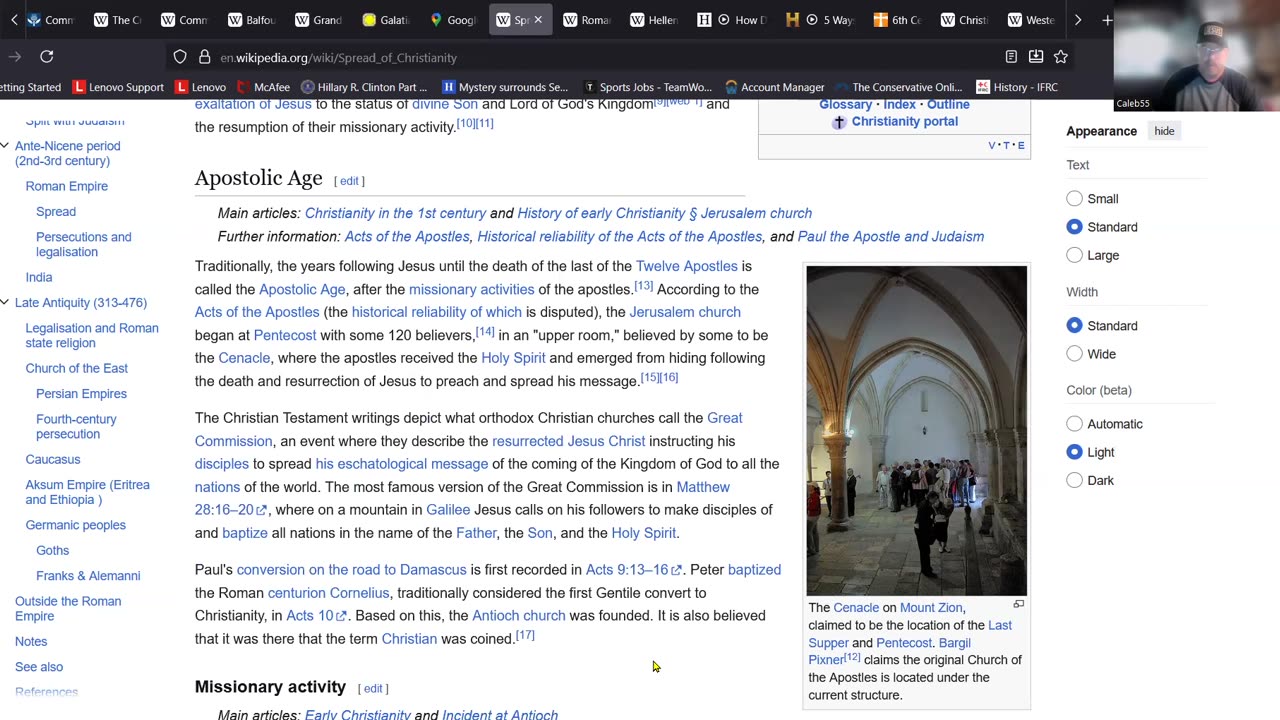Bookmark this page with the star icon
The height and width of the screenshot is (720, 1280).
pyautogui.click(x=1061, y=57)
